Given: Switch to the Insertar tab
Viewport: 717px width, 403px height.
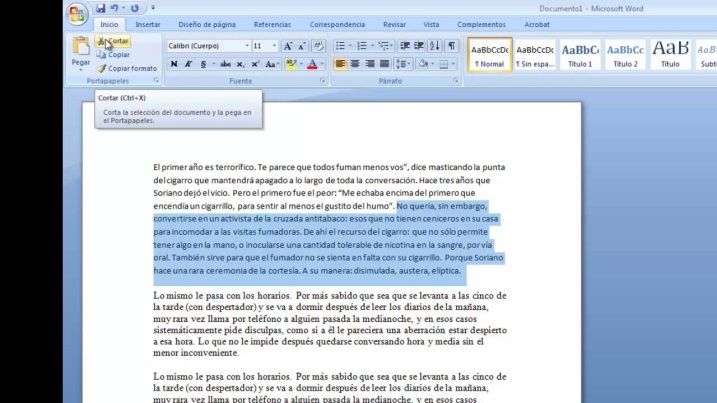Looking at the screenshot, I should [x=147, y=24].
